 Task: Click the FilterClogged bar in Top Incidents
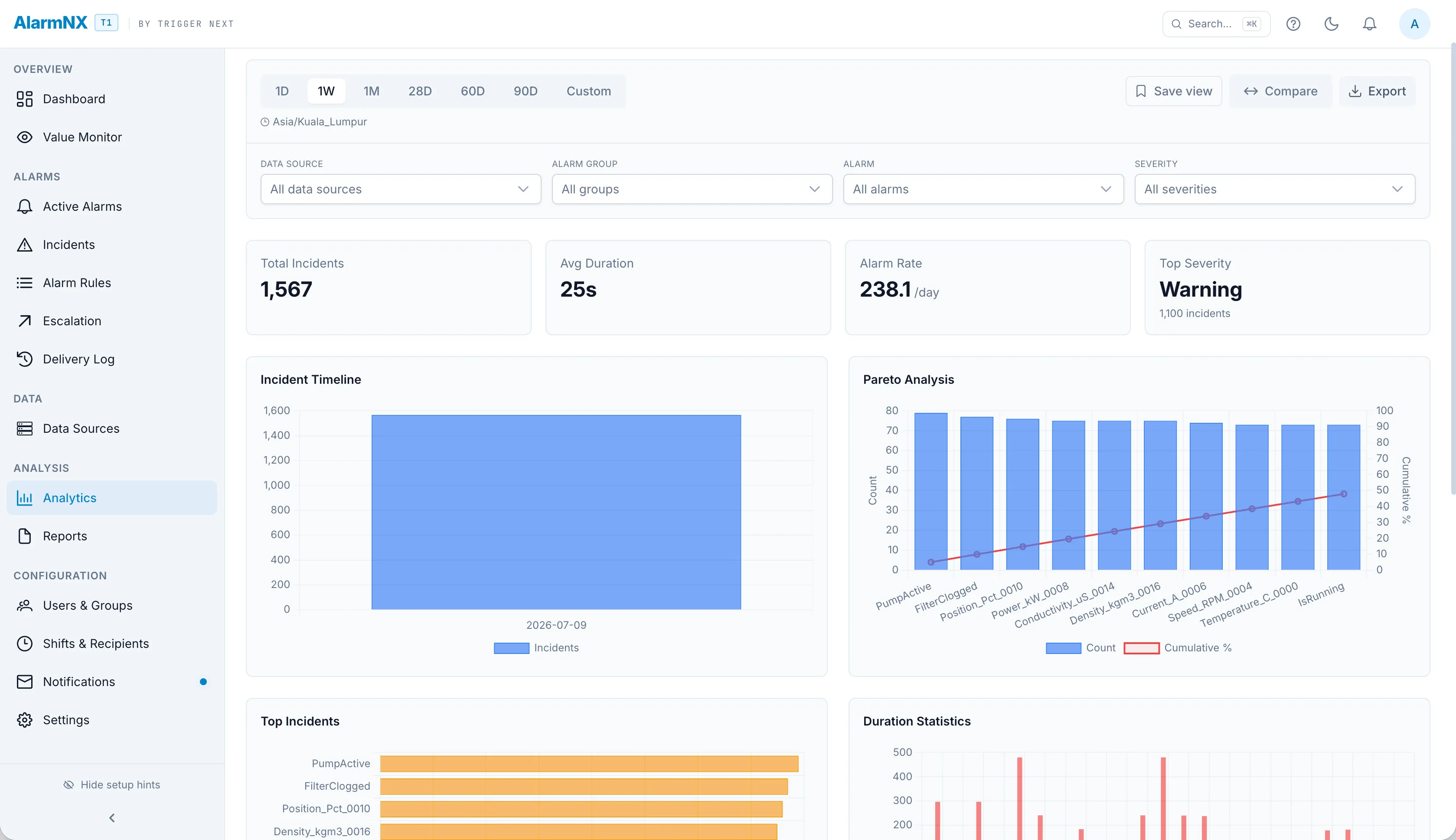click(584, 786)
